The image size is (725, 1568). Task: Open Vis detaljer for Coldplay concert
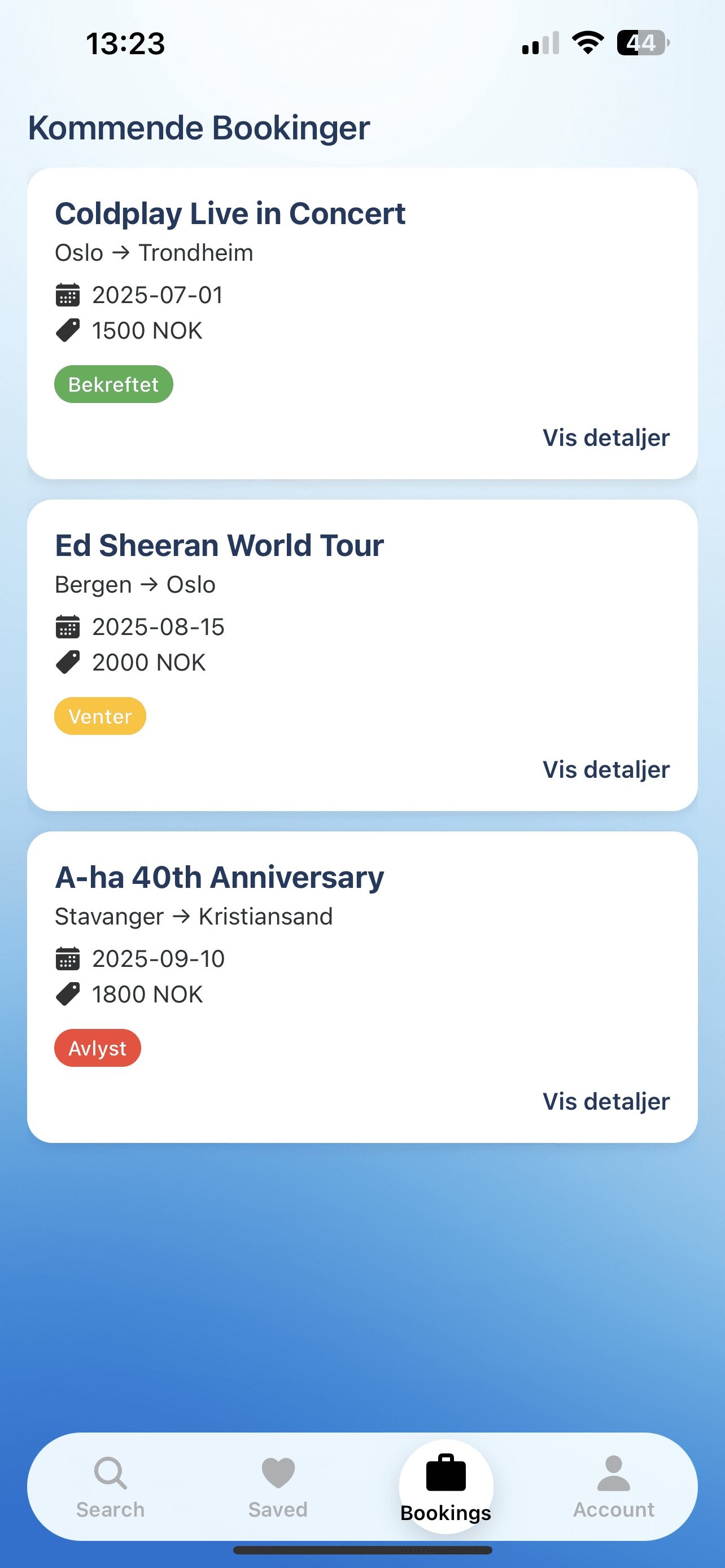coord(606,437)
